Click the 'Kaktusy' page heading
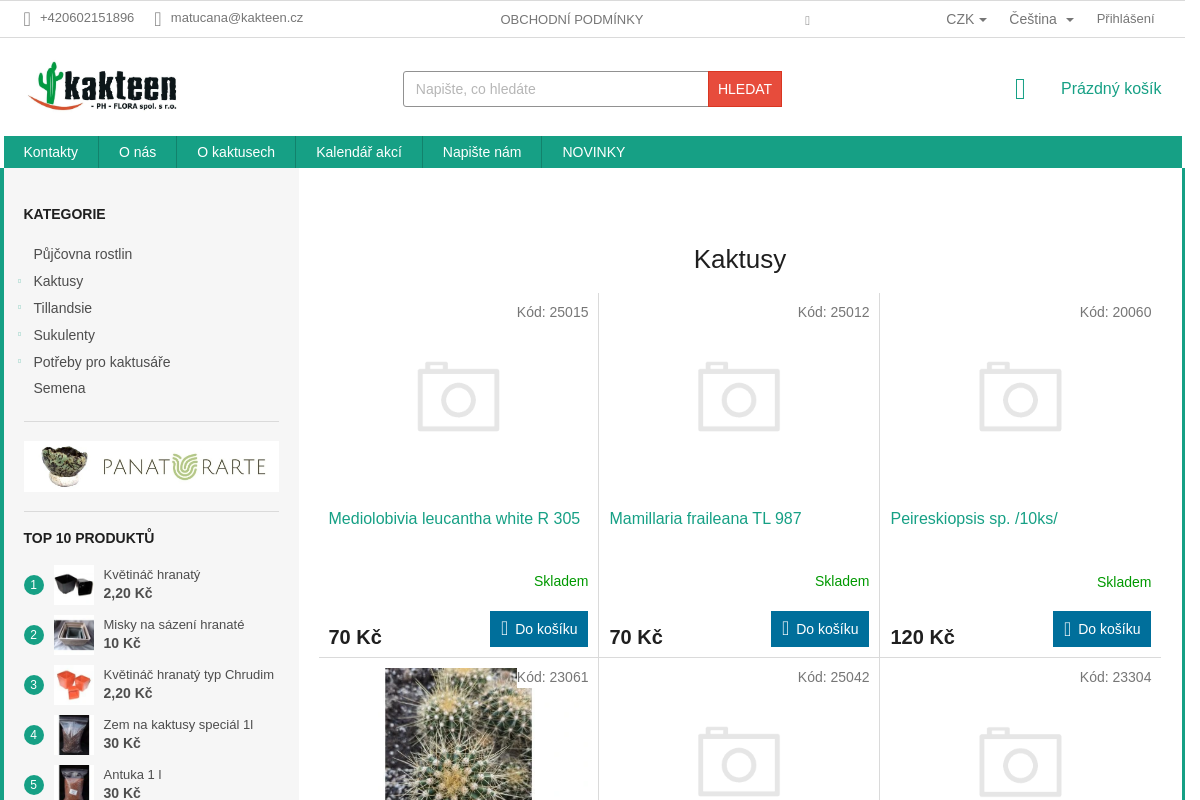 tap(740, 259)
